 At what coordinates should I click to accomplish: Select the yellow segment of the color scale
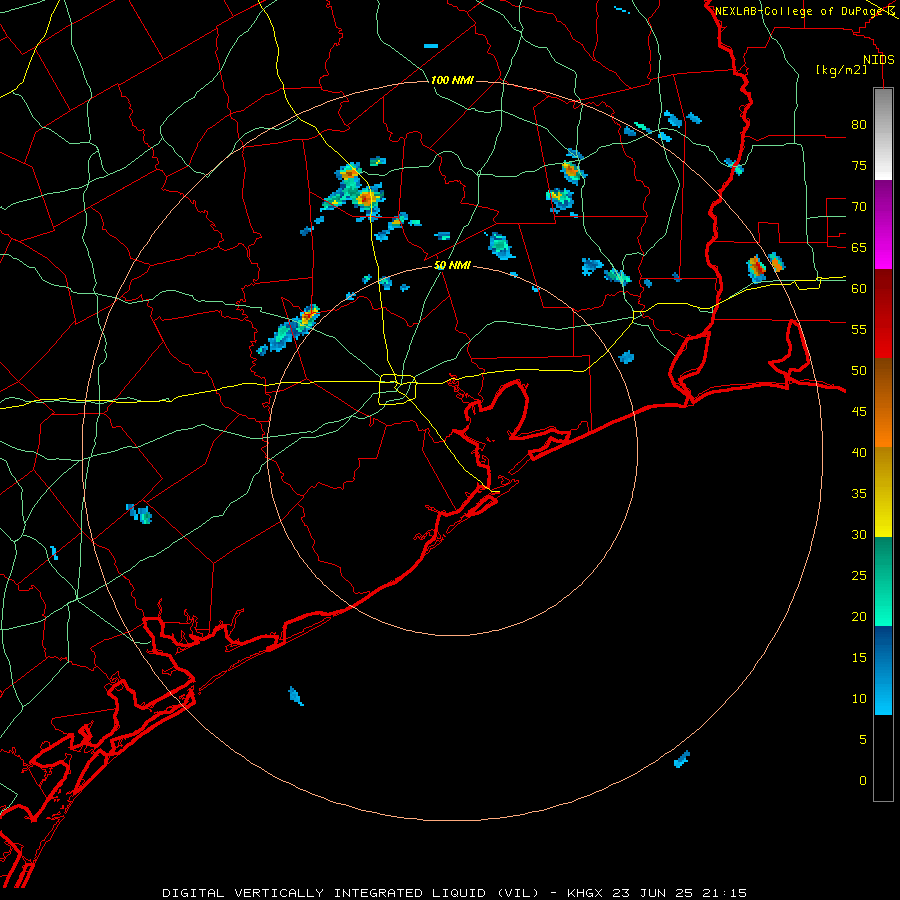883,492
